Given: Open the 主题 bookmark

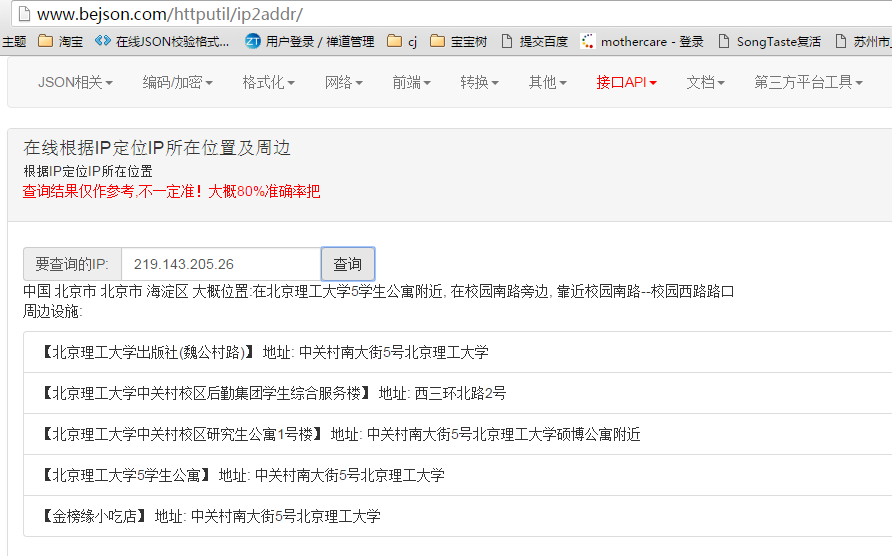Looking at the screenshot, I should (x=14, y=42).
